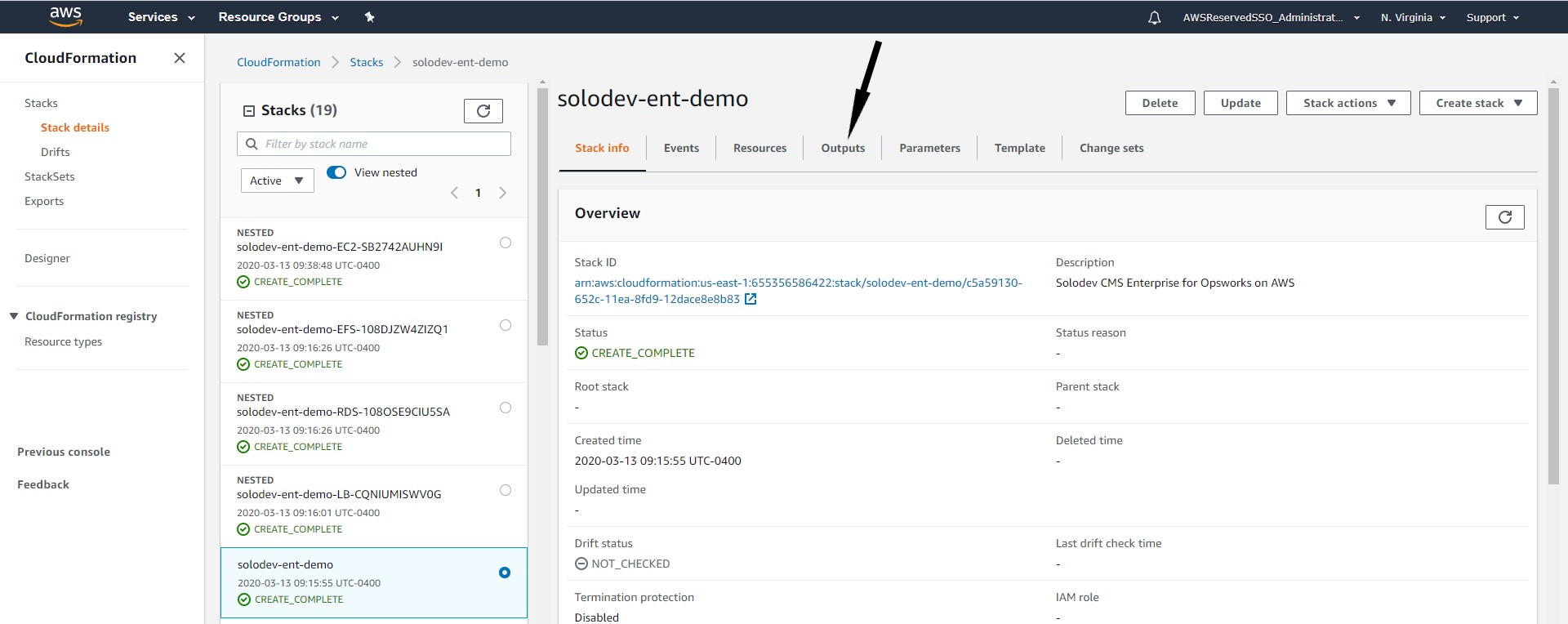1568x624 pixels.
Task: Open the AWSReservedSSO account menu
Action: click(x=1272, y=17)
